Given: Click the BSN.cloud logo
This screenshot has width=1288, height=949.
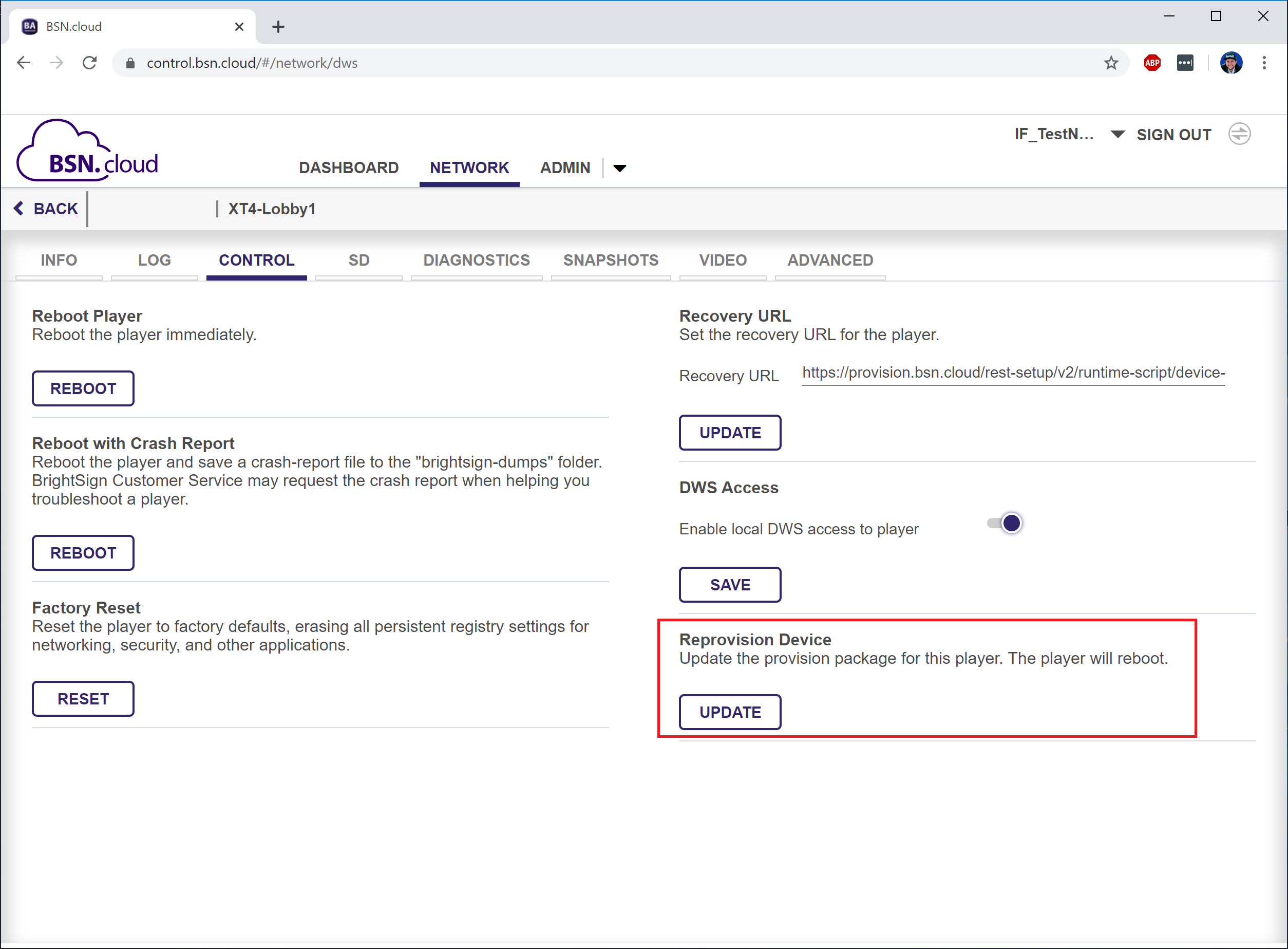Looking at the screenshot, I should (x=87, y=151).
